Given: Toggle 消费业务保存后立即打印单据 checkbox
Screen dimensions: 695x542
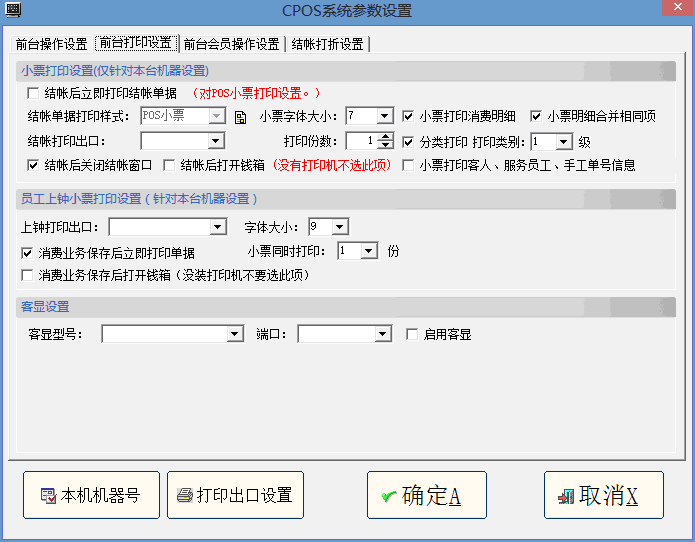Looking at the screenshot, I should click(27, 253).
